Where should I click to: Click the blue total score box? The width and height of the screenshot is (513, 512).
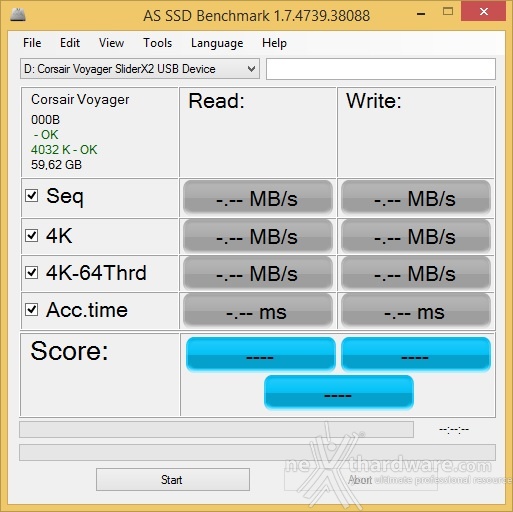pos(339,392)
